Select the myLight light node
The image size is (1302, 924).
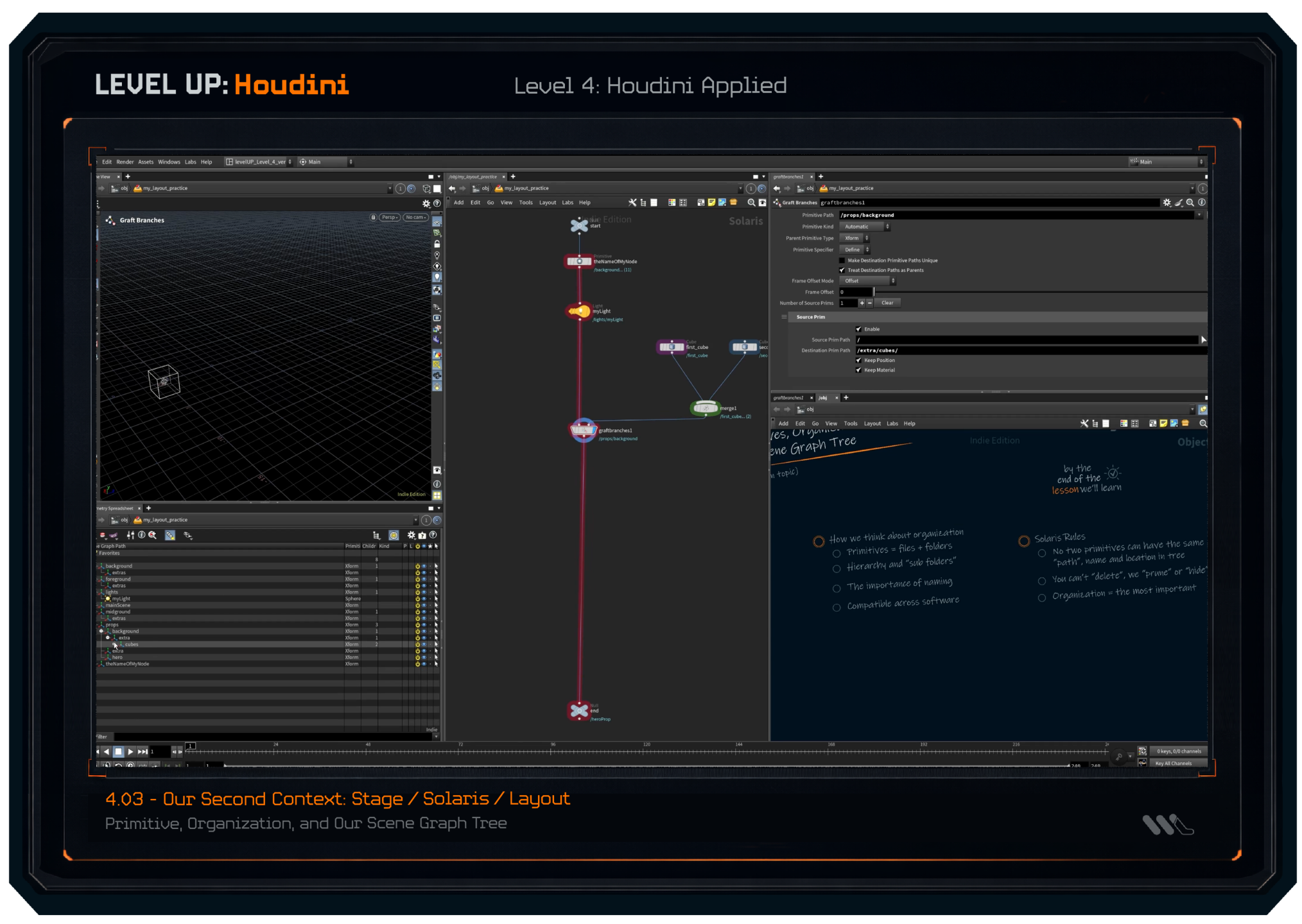click(x=579, y=311)
